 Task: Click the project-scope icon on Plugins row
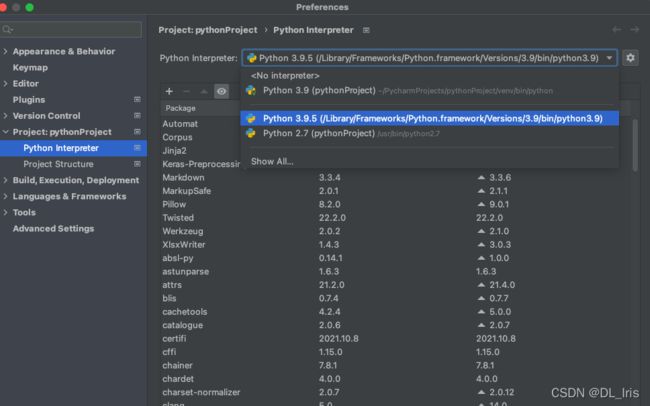coord(137,100)
